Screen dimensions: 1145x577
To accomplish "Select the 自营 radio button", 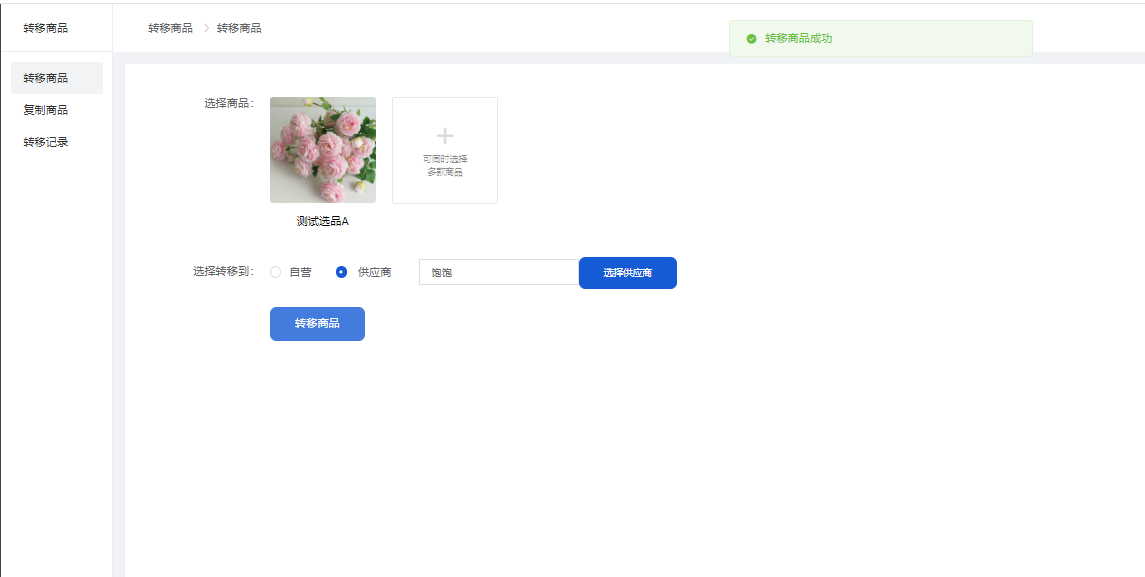I will (276, 272).
